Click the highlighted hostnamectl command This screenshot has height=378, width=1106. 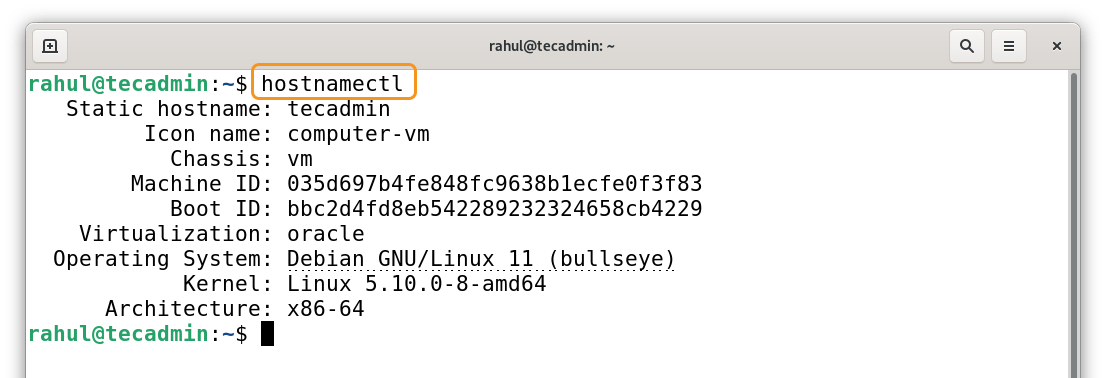[x=332, y=83]
